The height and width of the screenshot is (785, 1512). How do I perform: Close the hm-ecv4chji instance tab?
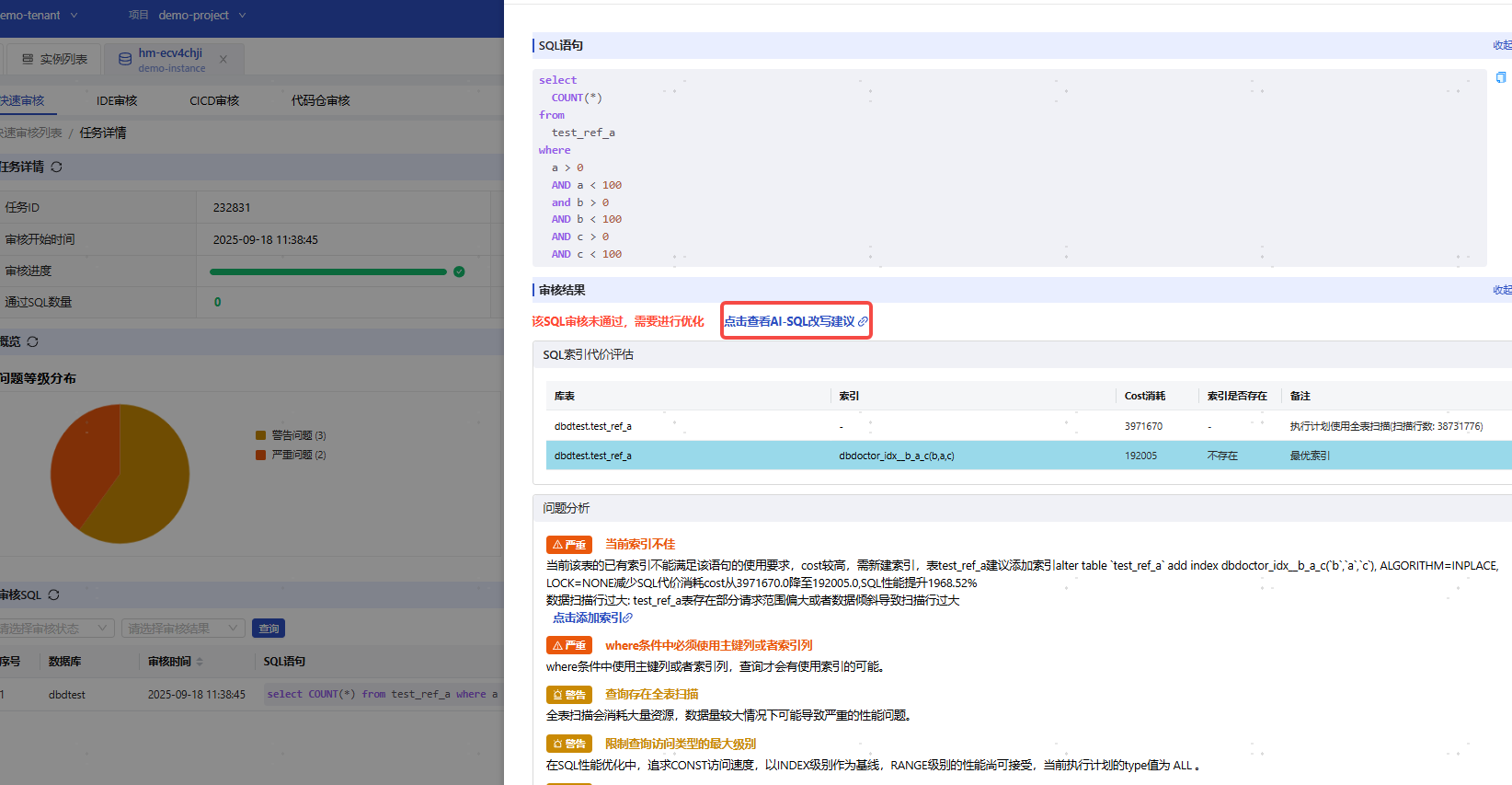click(x=223, y=60)
